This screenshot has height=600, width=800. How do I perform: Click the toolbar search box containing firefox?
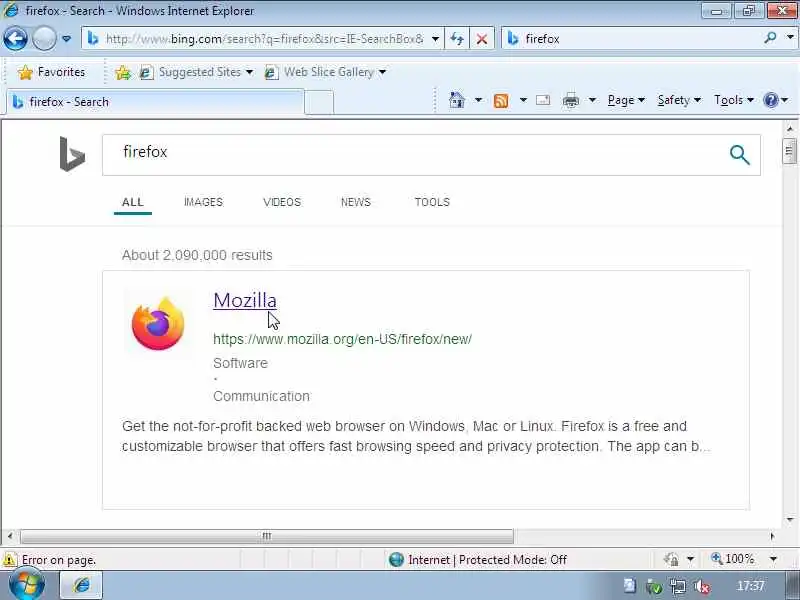tap(632, 39)
